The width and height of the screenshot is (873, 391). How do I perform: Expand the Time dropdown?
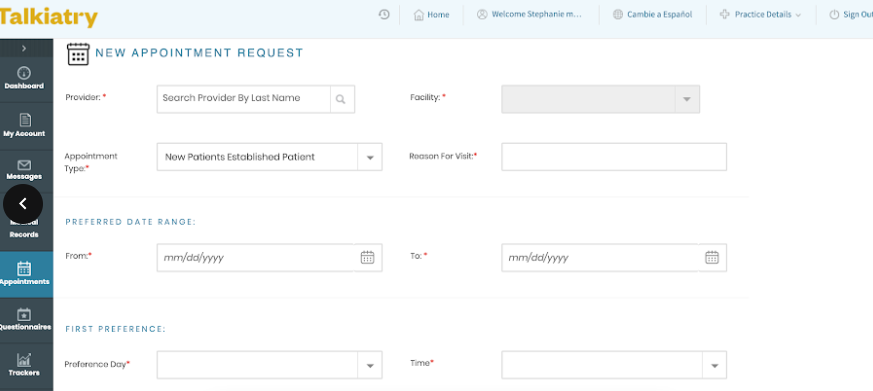pos(614,365)
